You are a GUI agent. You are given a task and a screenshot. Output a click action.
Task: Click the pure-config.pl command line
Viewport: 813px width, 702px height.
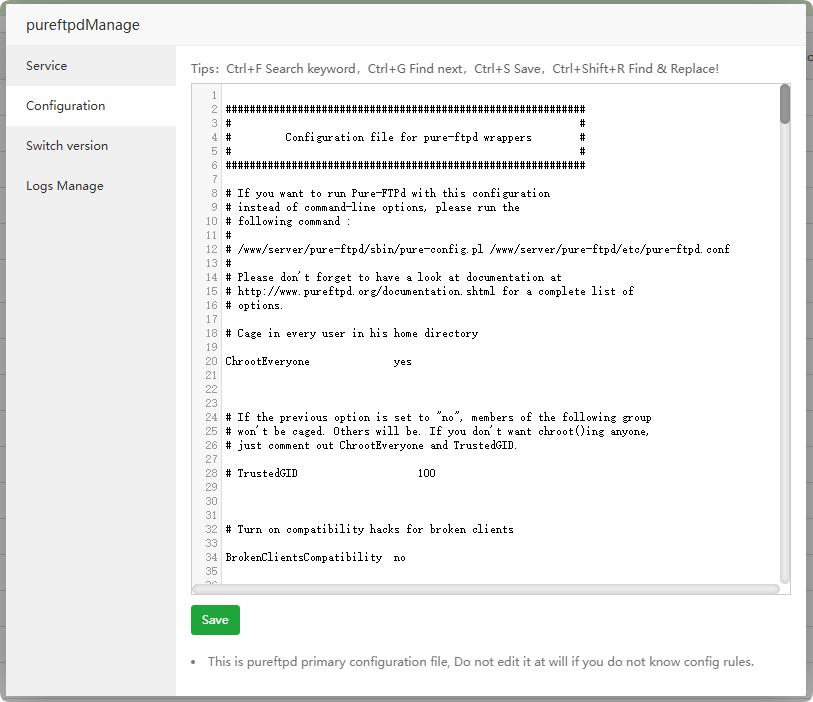click(x=477, y=250)
